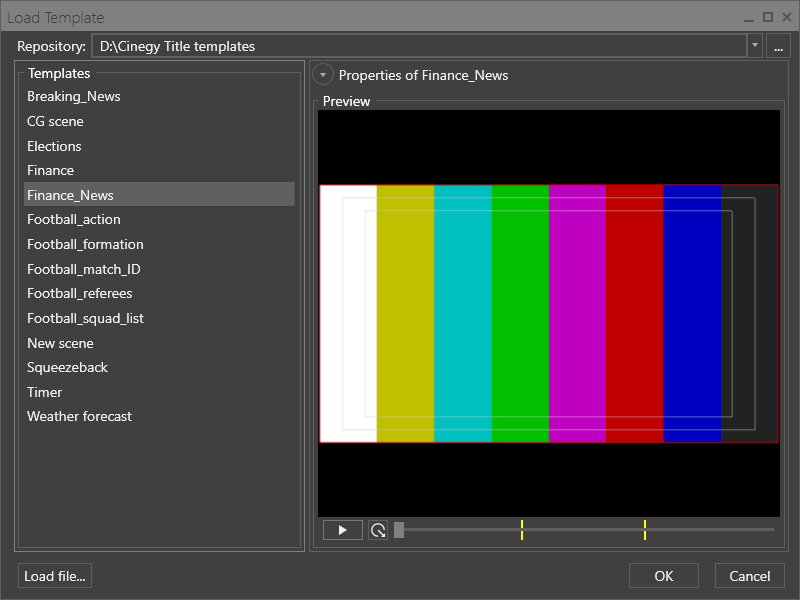800x600 pixels.
Task: Click the second yellow timeline marker
Action: point(645,530)
